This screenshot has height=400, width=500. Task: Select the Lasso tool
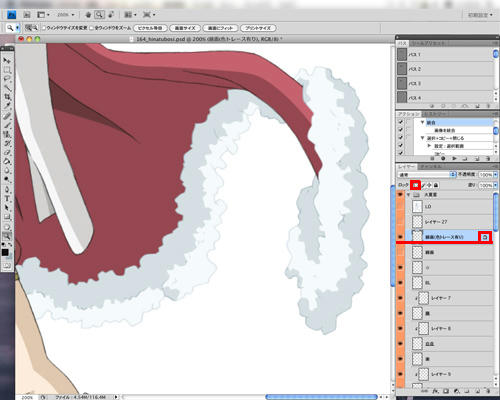coord(7,78)
